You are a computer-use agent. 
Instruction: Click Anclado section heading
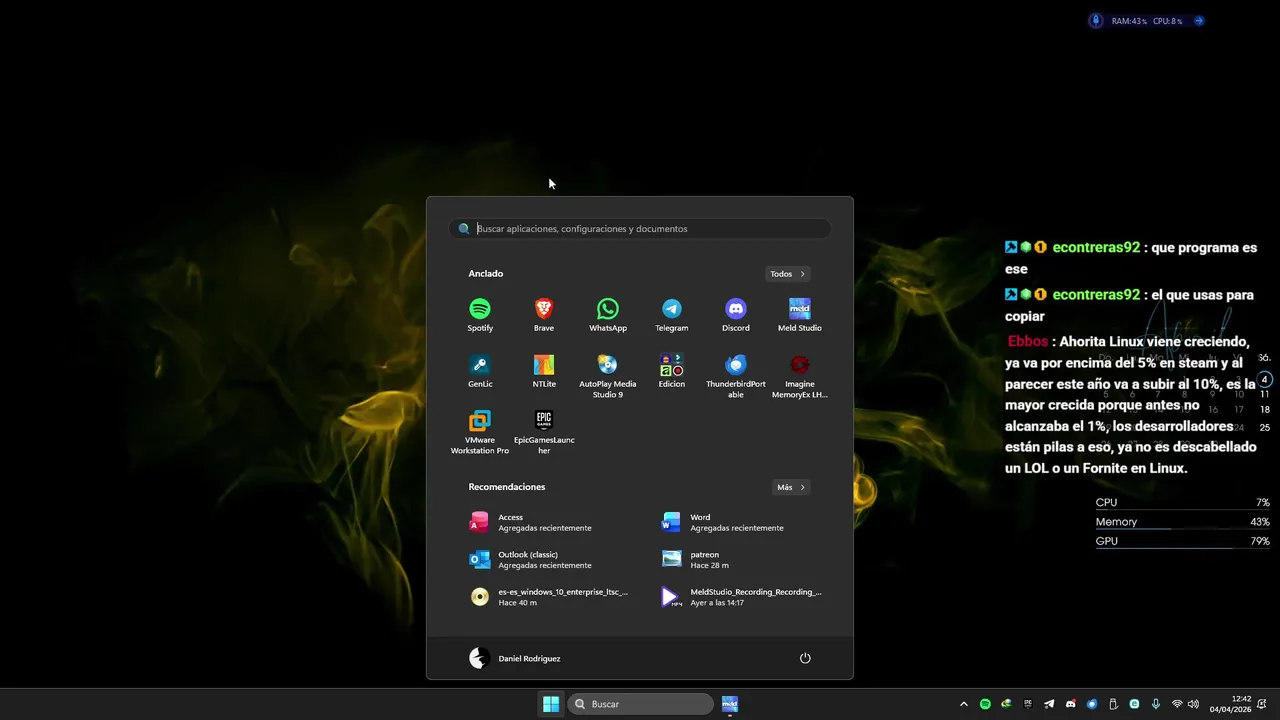pos(486,274)
